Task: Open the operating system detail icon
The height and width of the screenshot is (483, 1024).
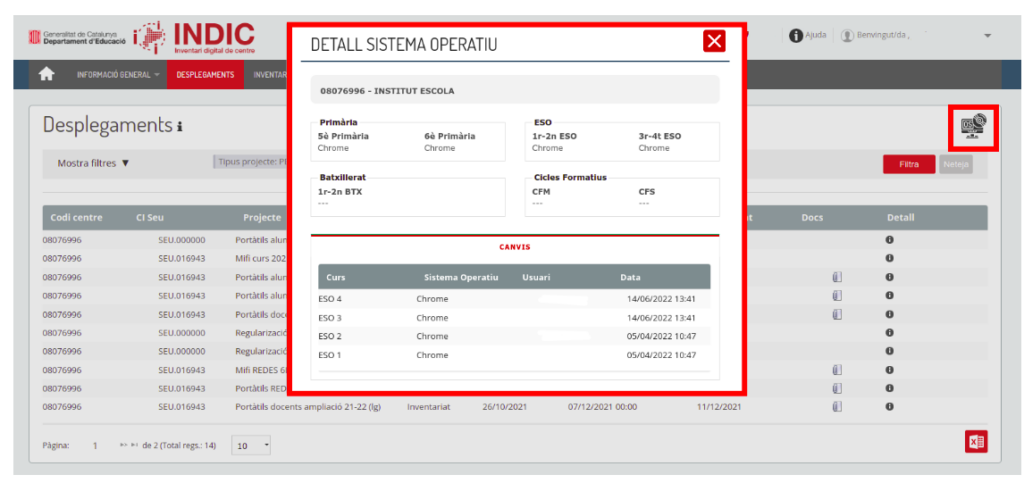Action: 972,127
